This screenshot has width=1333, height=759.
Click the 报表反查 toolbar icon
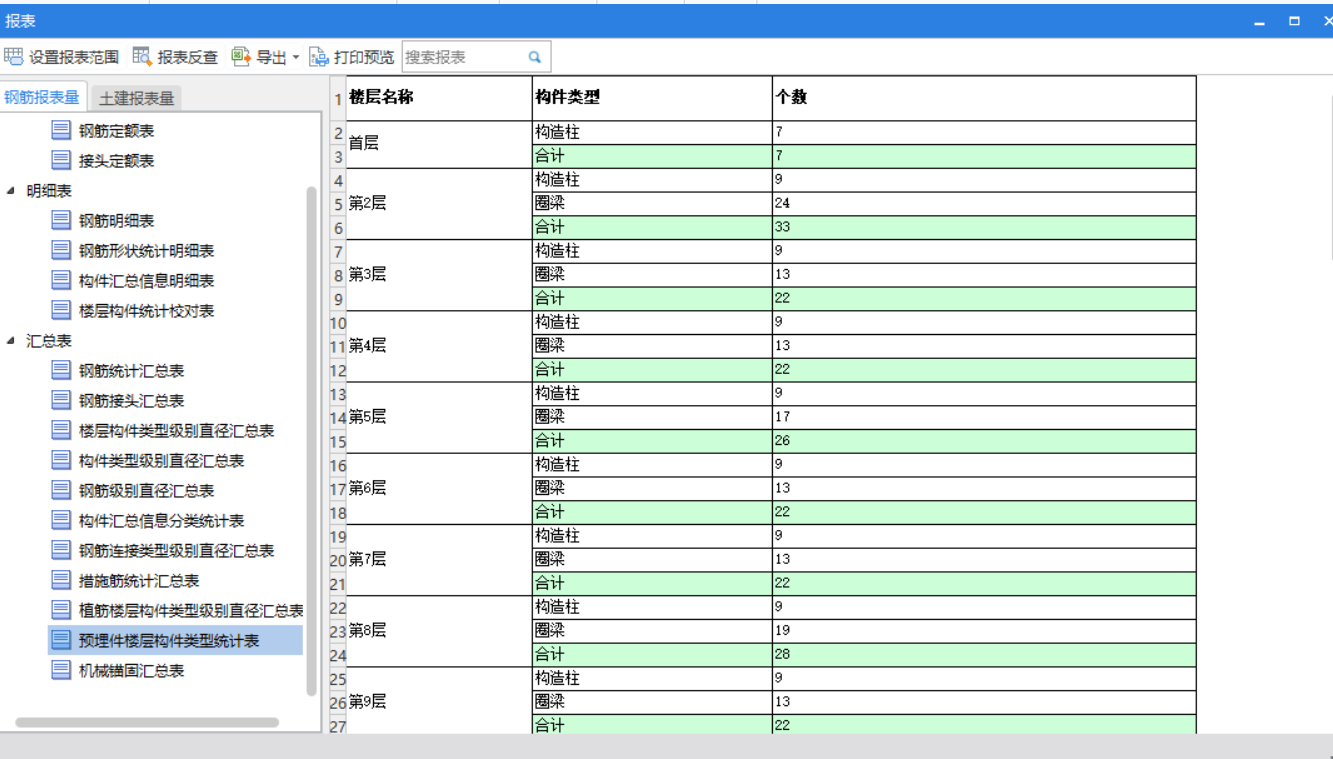[x=142, y=57]
